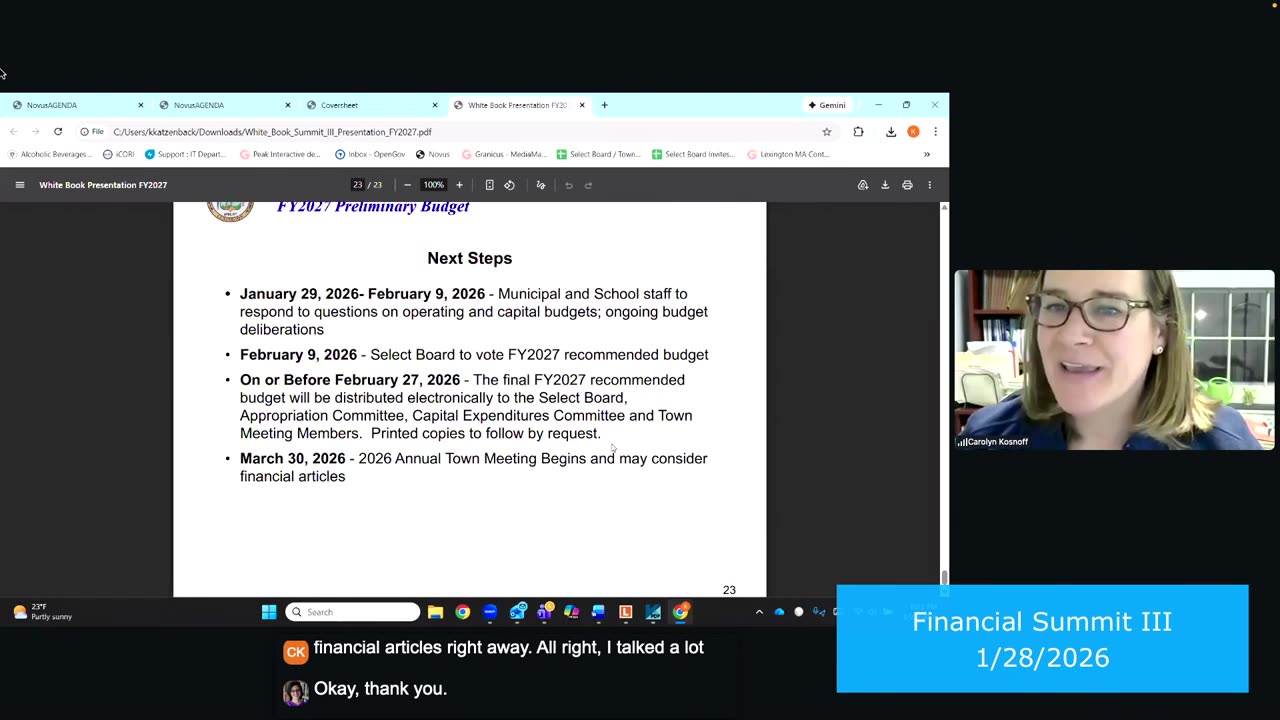Click the Next Steps heading
This screenshot has width=1280, height=720.
(469, 258)
